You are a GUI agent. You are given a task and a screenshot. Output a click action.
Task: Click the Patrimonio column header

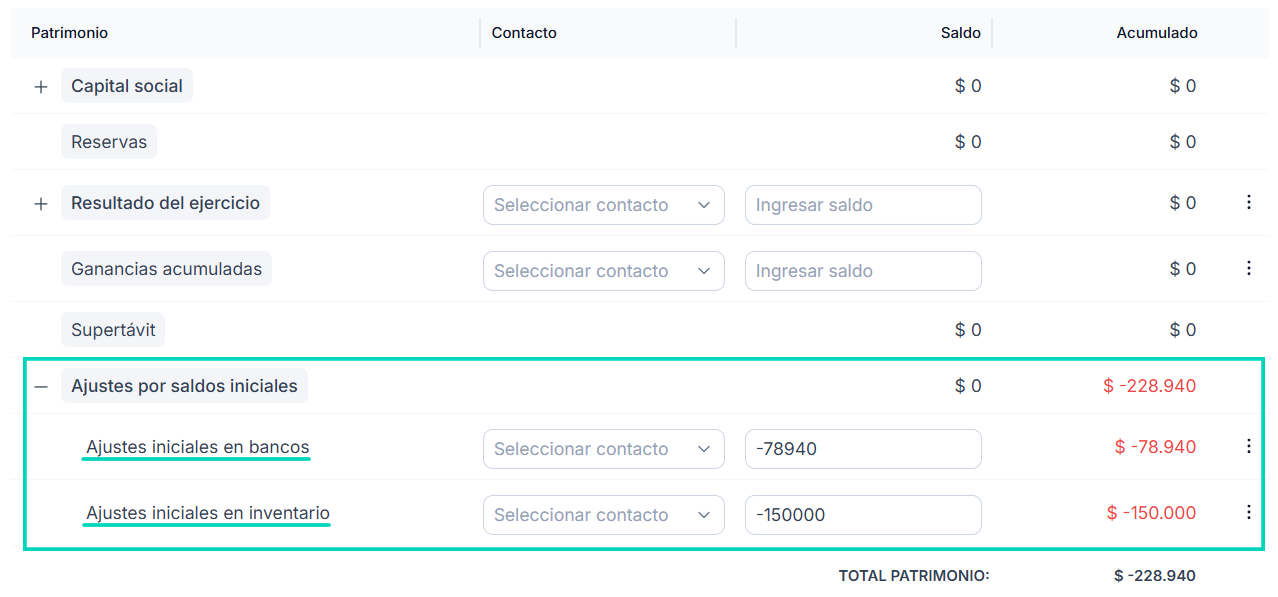click(69, 32)
